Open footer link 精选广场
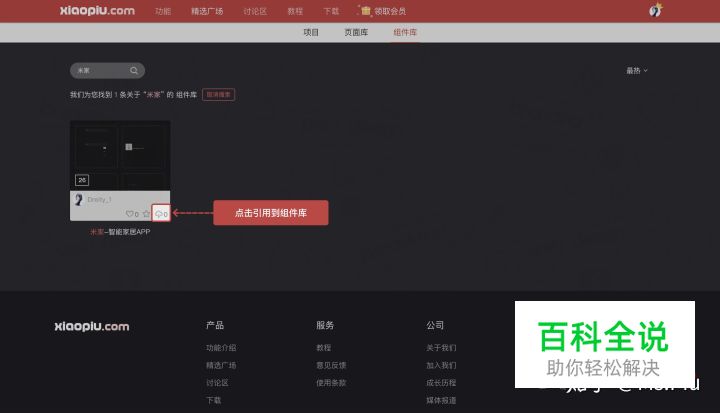This screenshot has width=720, height=413. (x=221, y=365)
